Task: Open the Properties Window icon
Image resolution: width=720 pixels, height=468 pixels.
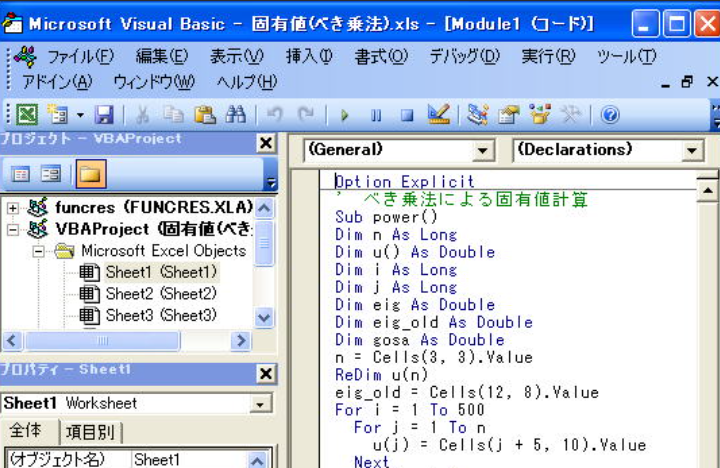Action: (x=509, y=114)
